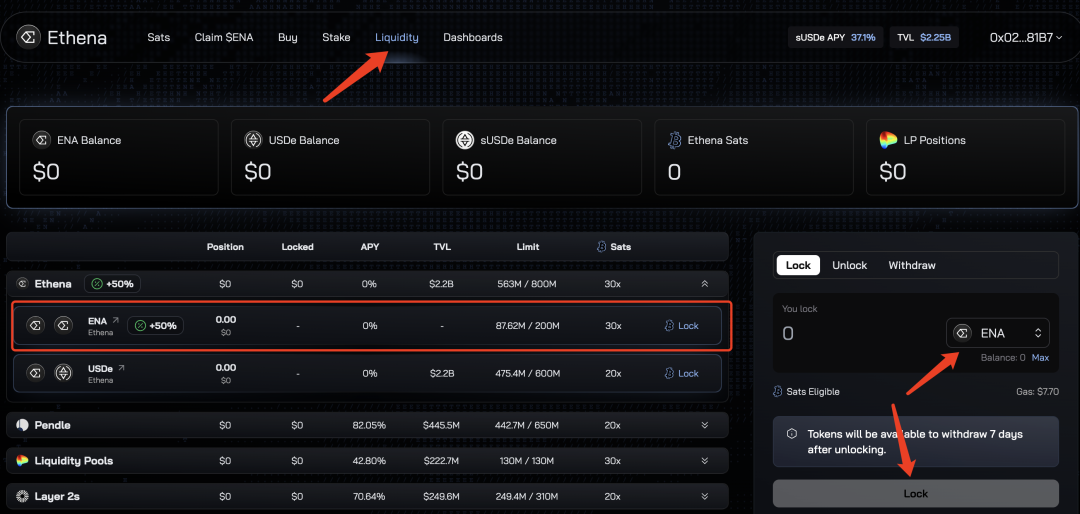Click the Sats column header icon

[x=601, y=247]
